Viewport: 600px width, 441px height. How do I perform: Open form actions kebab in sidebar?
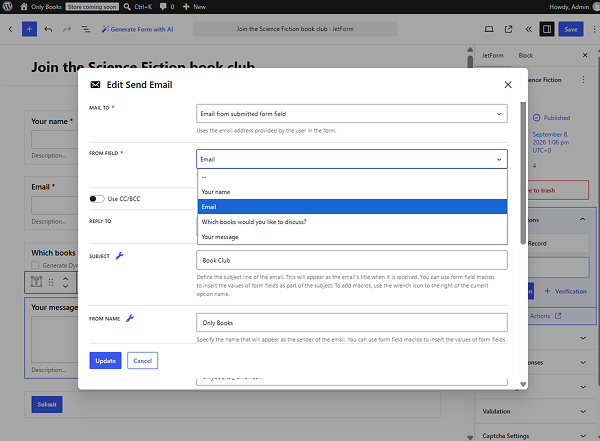[584, 80]
